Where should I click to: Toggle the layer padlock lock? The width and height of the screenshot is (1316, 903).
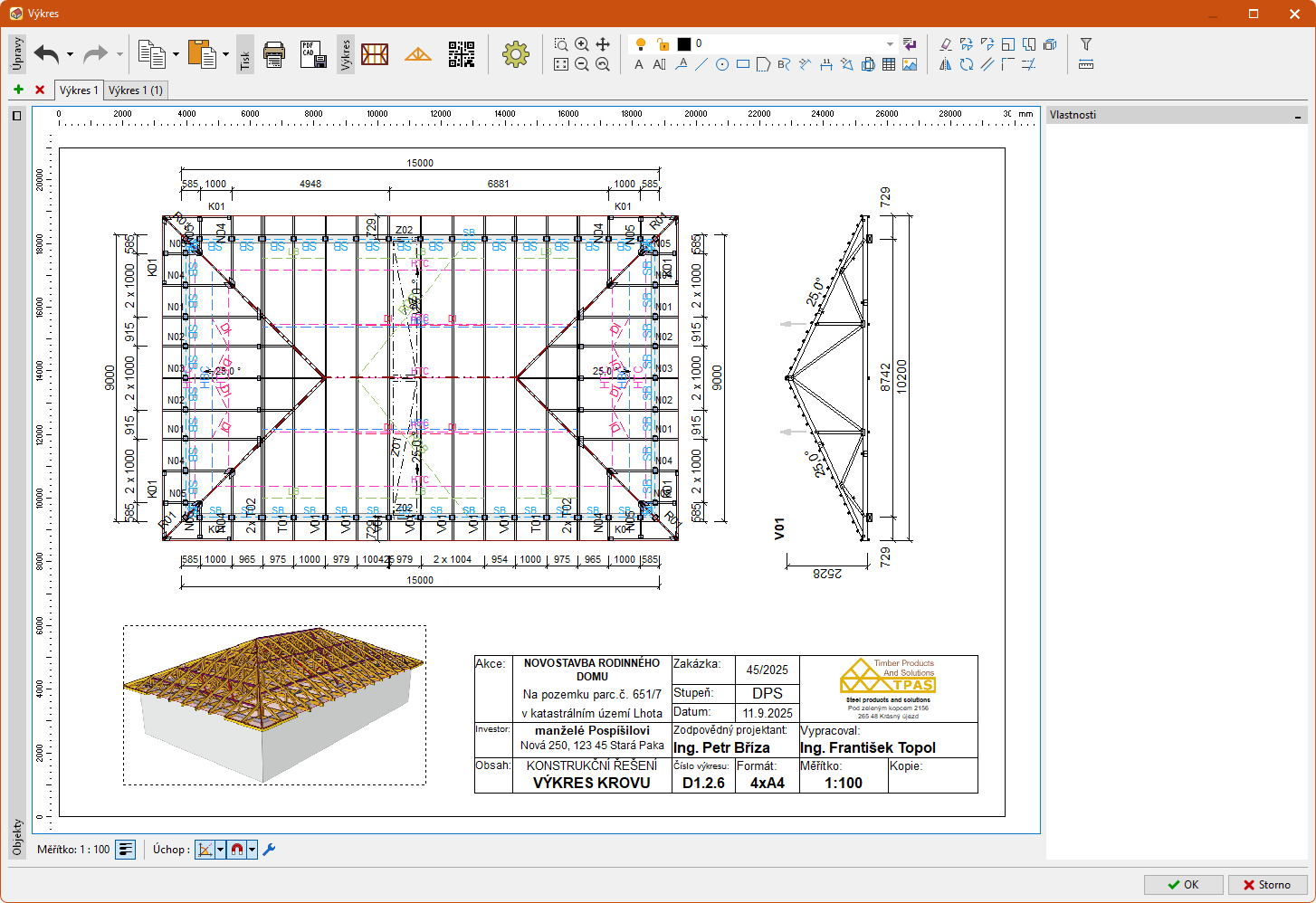663,44
